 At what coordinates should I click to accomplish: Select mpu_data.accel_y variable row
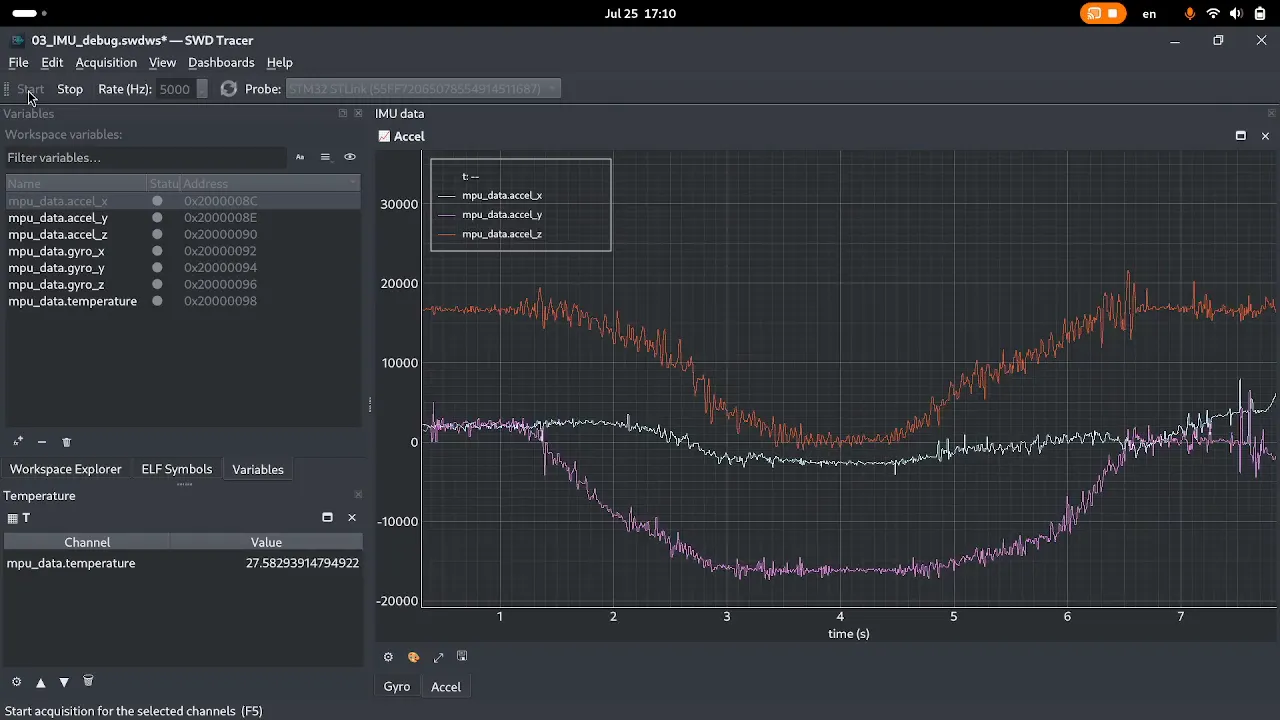point(183,218)
